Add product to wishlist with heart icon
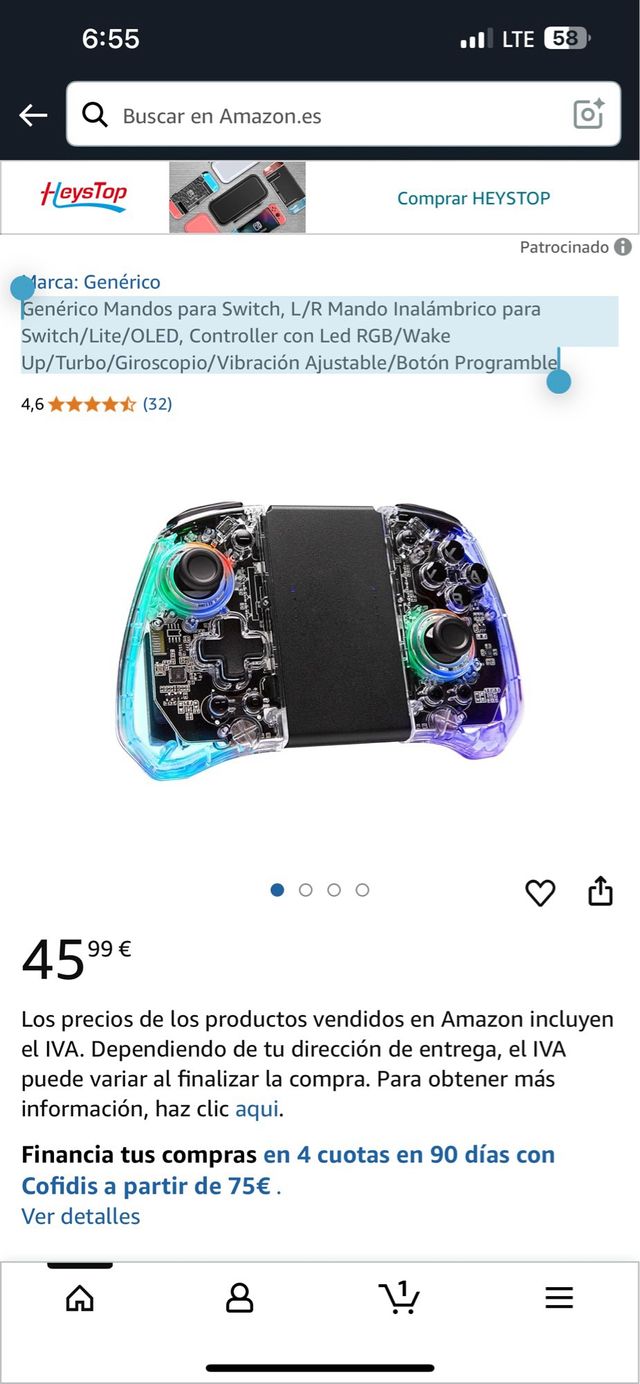Screen dimensions: 640x1384 tap(540, 892)
